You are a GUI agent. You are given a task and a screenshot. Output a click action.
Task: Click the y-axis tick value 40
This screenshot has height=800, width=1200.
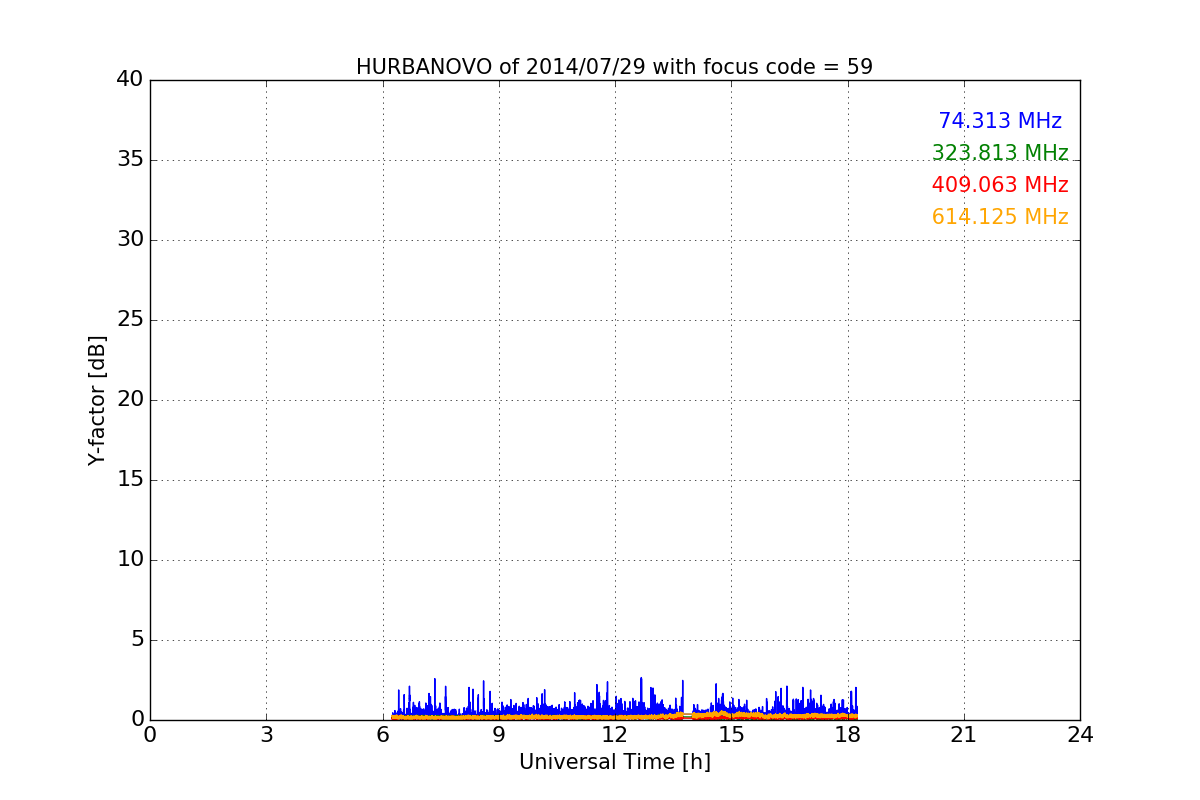pos(130,80)
